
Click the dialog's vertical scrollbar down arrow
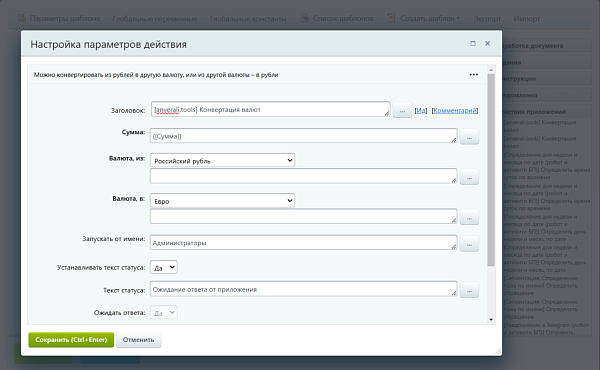(491, 319)
